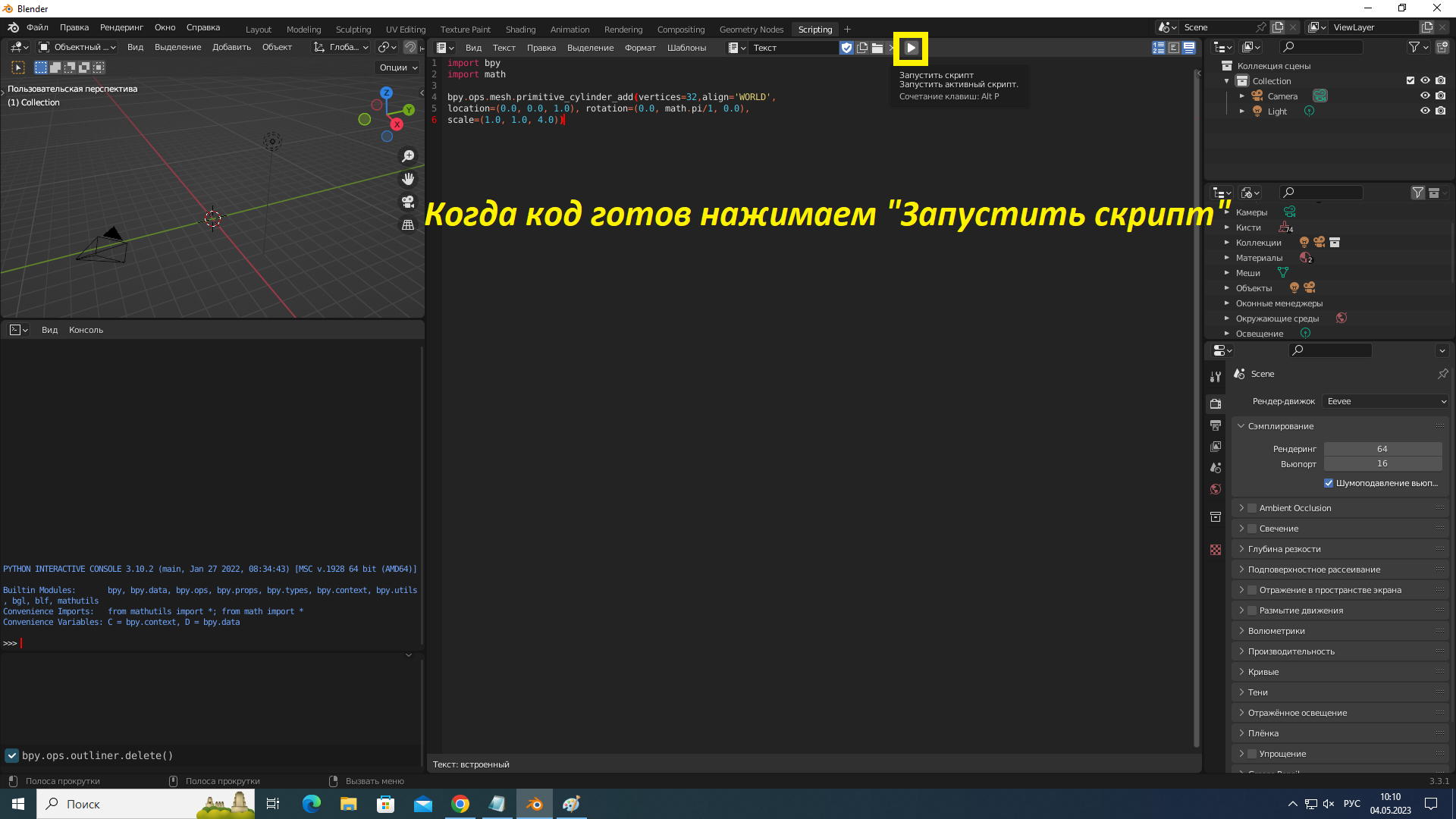The image size is (1456, 819).
Task: Click the properties editor search field
Action: (x=1330, y=350)
